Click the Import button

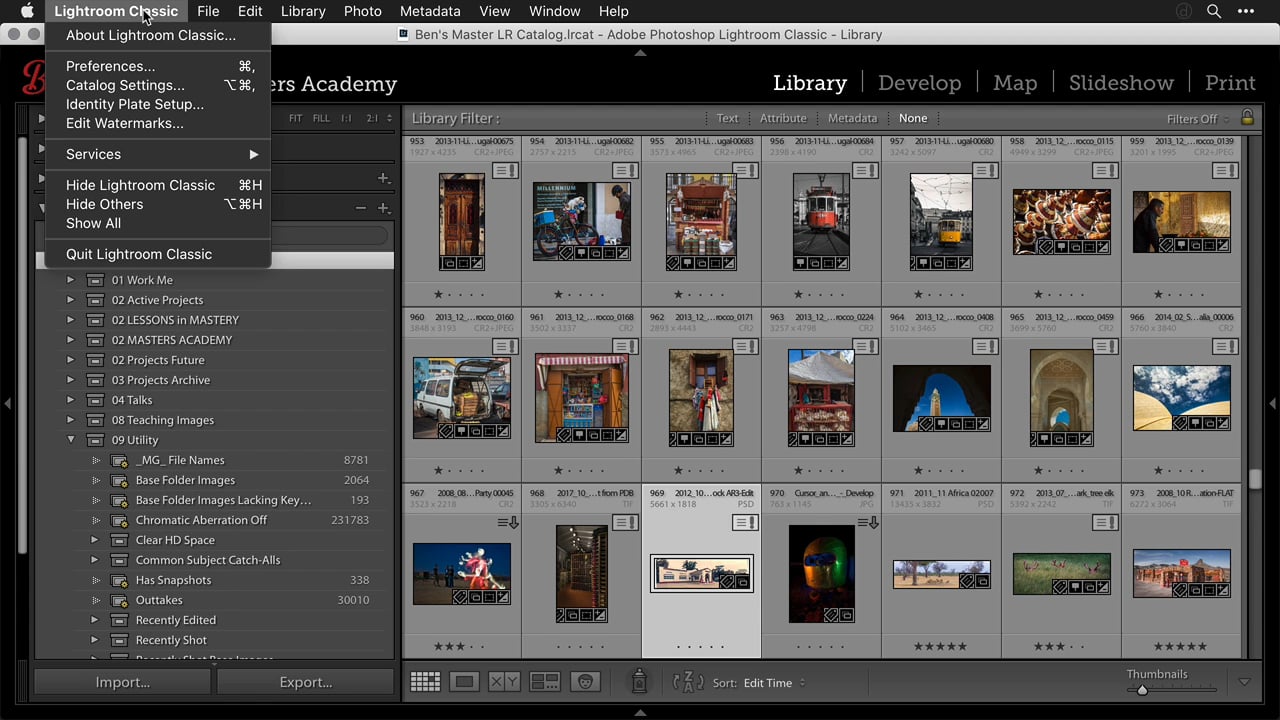point(122,682)
